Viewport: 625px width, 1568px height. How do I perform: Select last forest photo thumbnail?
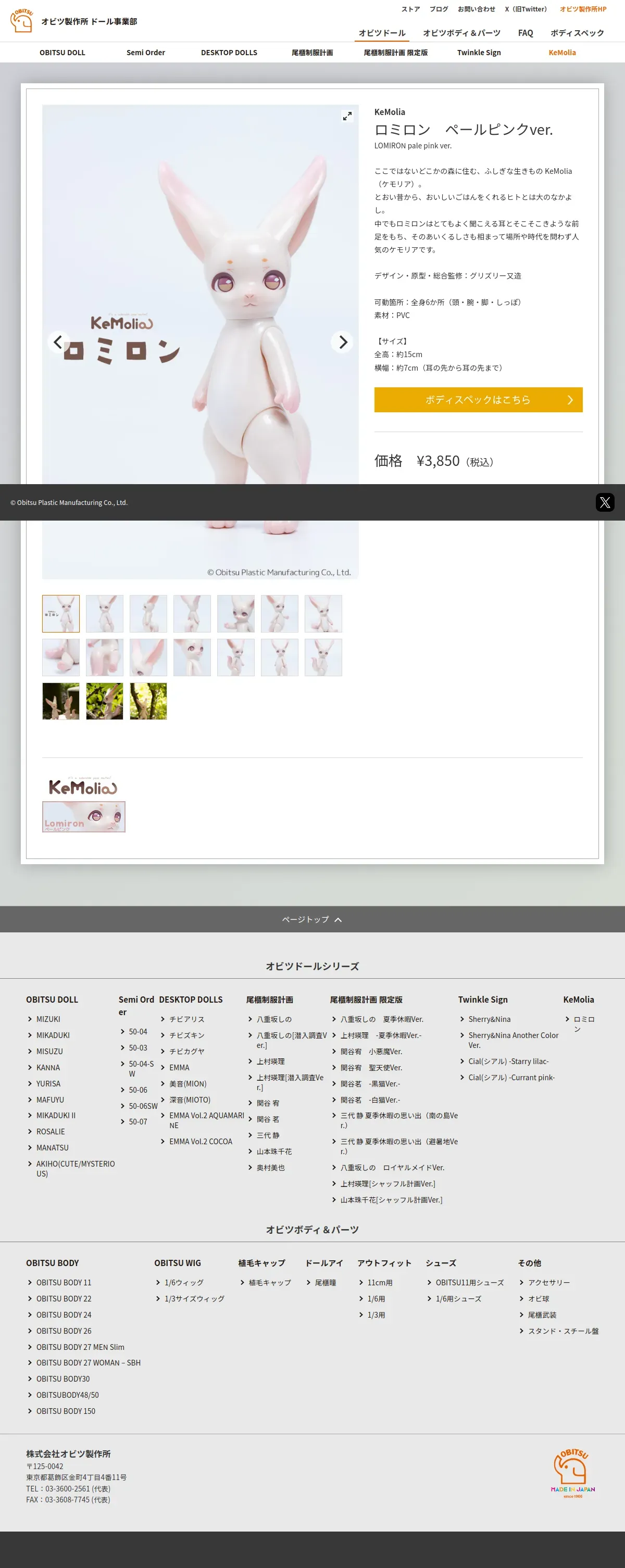(x=148, y=701)
